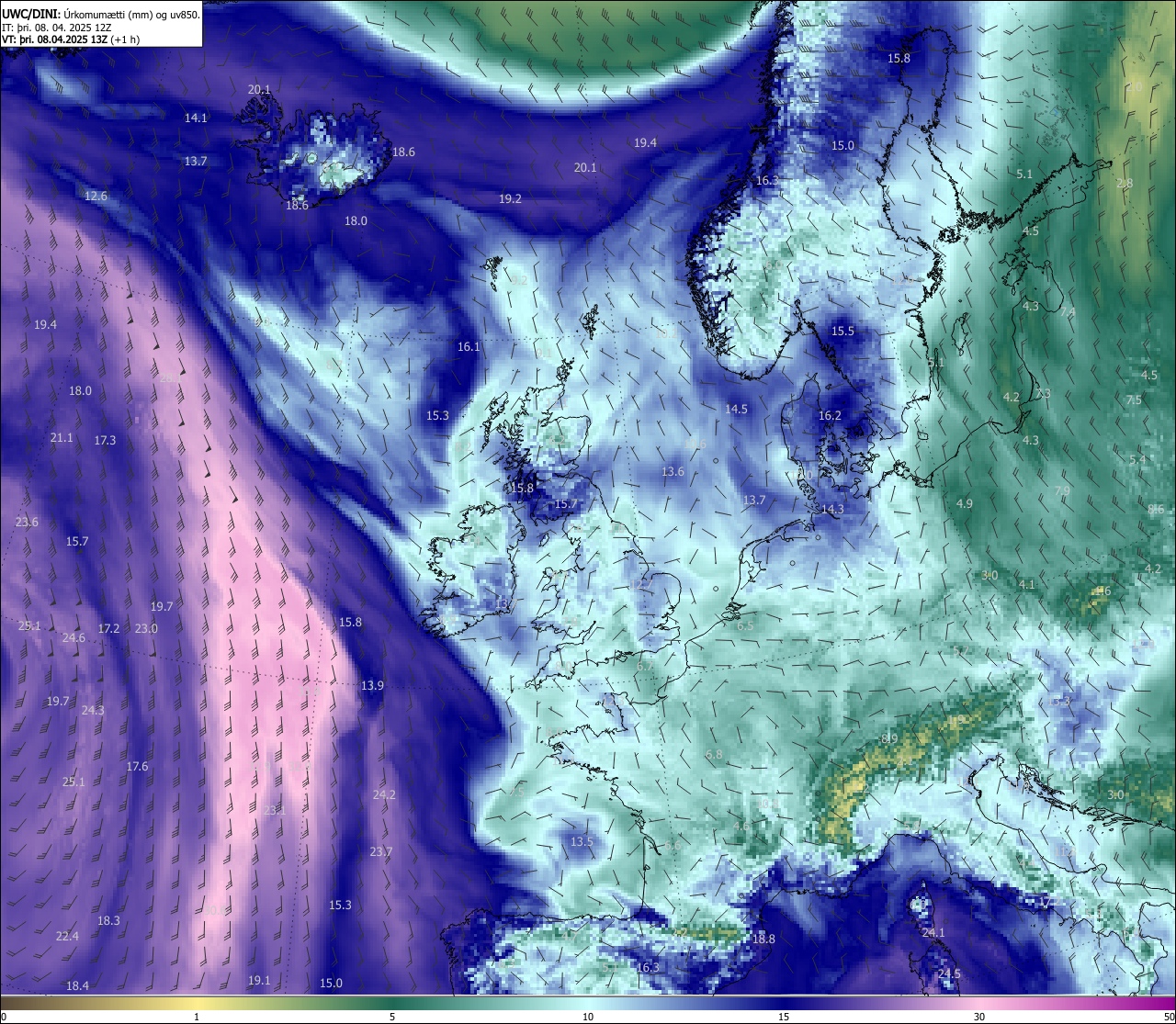Click the 8.9 value over the Alps
This screenshot has height=1024, width=1176.
click(889, 738)
